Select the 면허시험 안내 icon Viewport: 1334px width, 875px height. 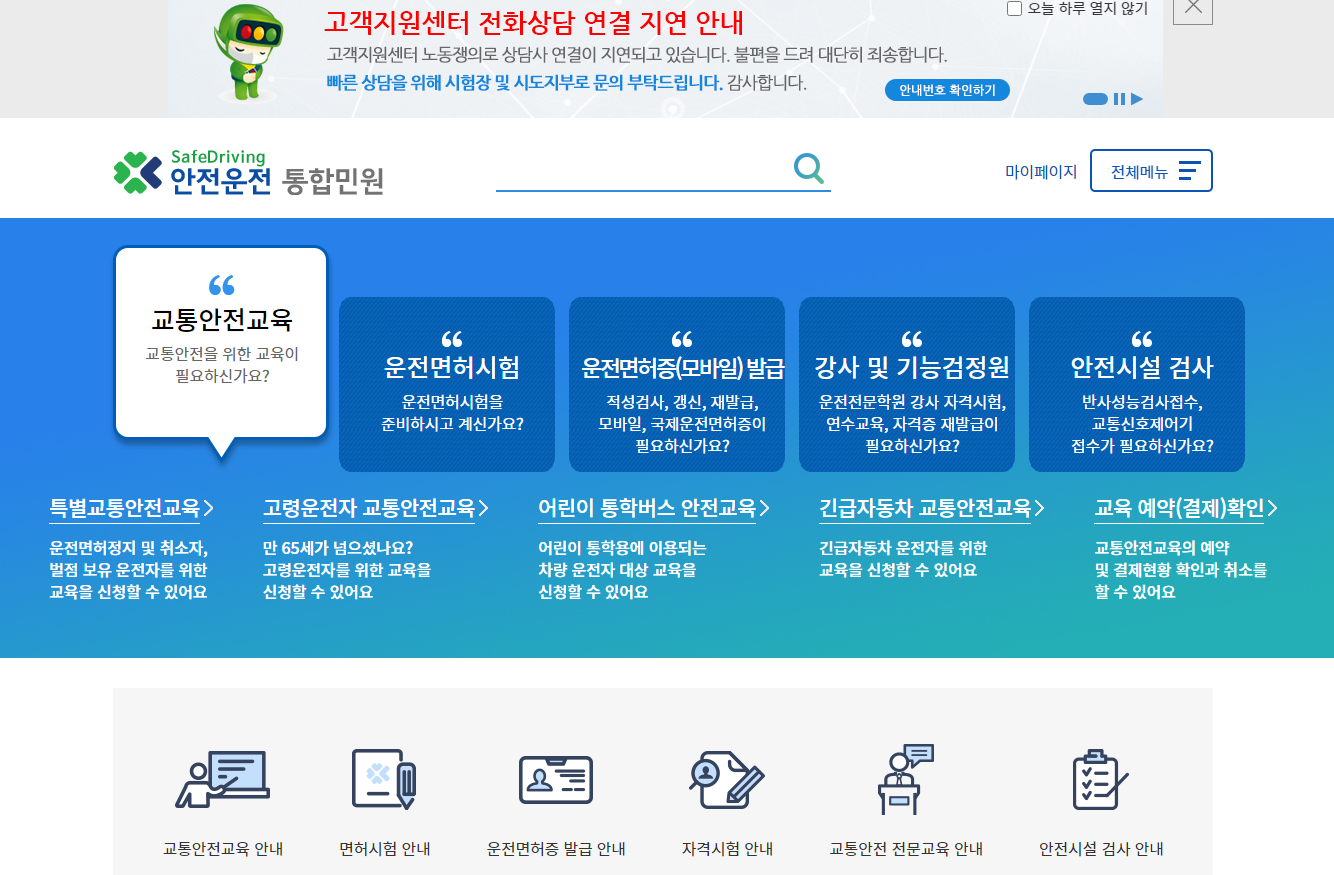(382, 780)
